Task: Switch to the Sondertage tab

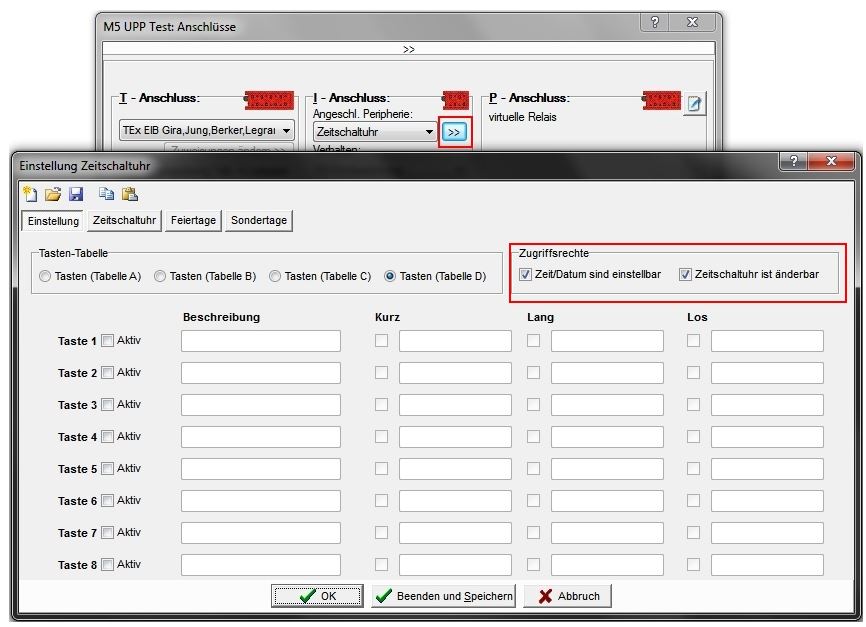Action: (259, 220)
